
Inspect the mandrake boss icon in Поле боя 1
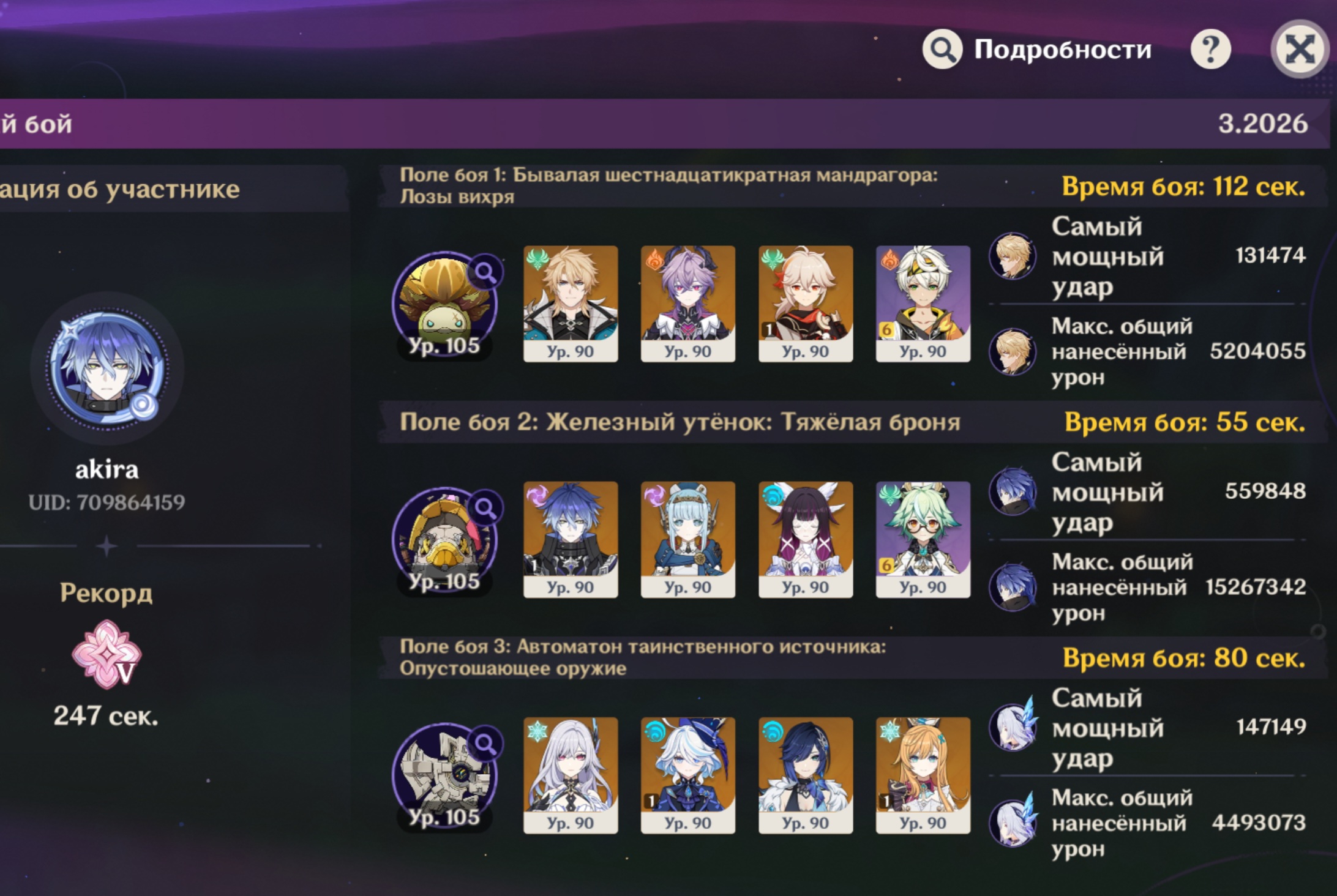coord(445,304)
